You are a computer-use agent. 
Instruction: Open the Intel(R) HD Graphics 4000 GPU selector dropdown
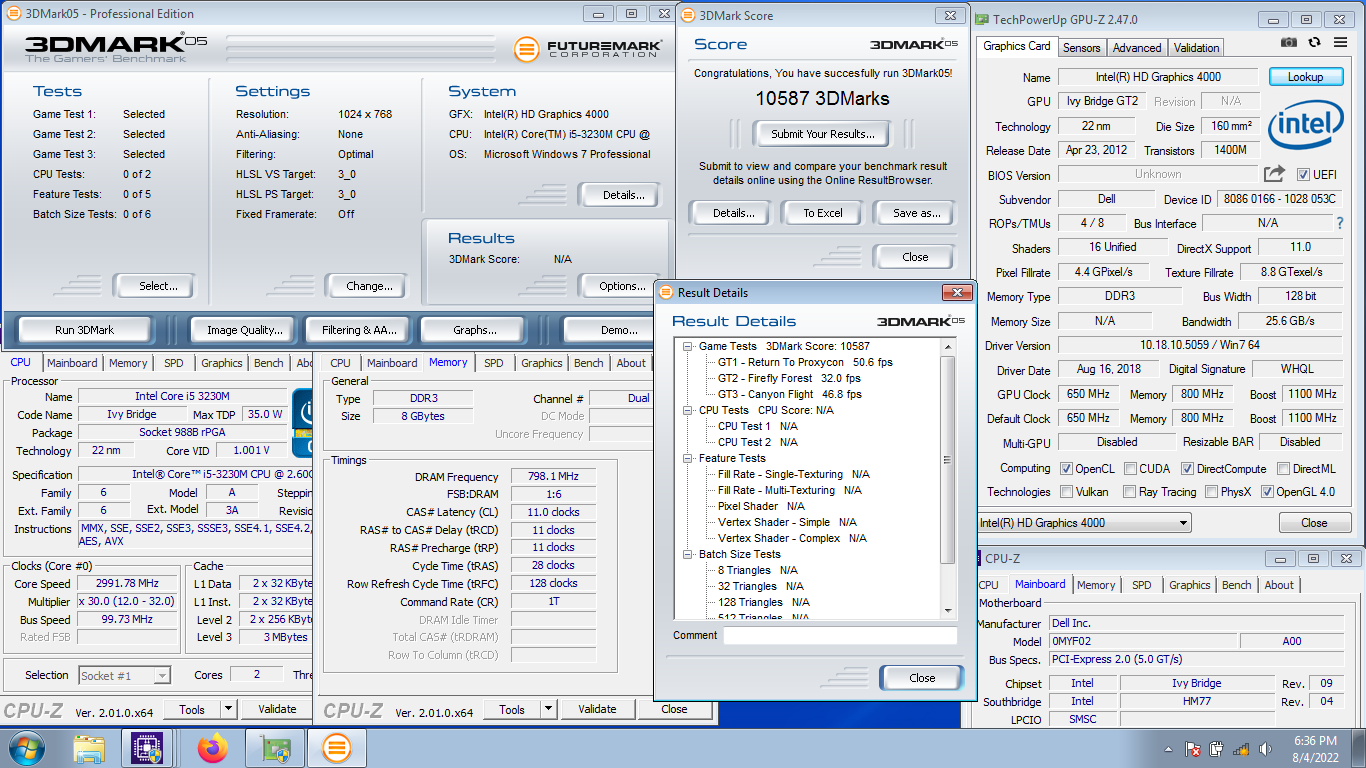[1084, 523]
